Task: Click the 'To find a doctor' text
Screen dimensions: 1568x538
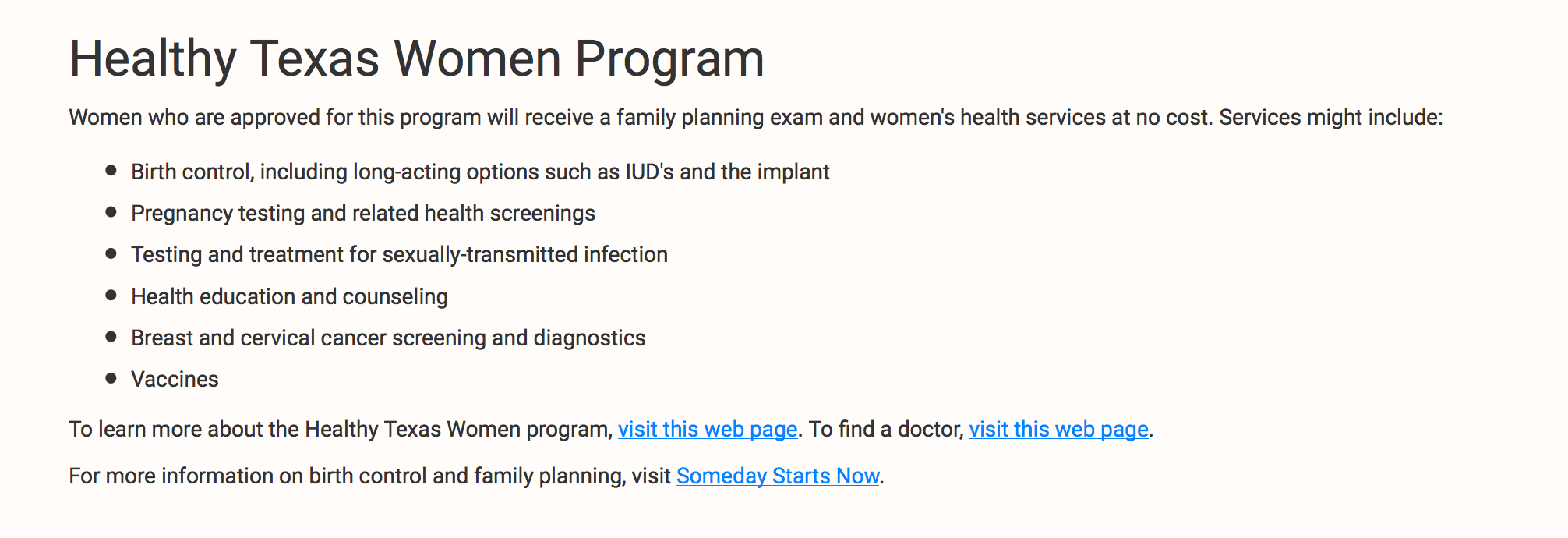Action: point(887,430)
